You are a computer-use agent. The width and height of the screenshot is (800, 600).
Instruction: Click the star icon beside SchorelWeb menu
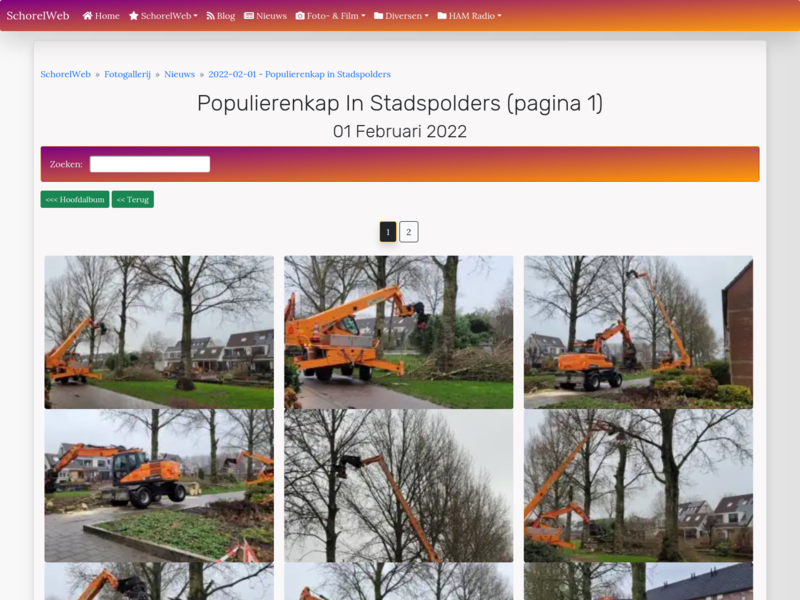pos(134,16)
